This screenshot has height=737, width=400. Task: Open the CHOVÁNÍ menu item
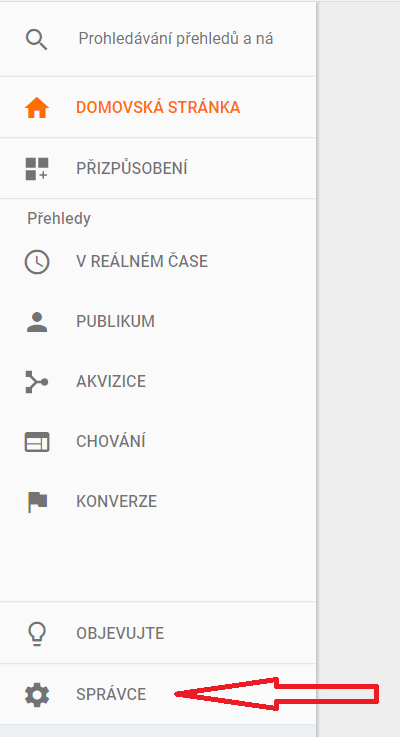point(110,441)
